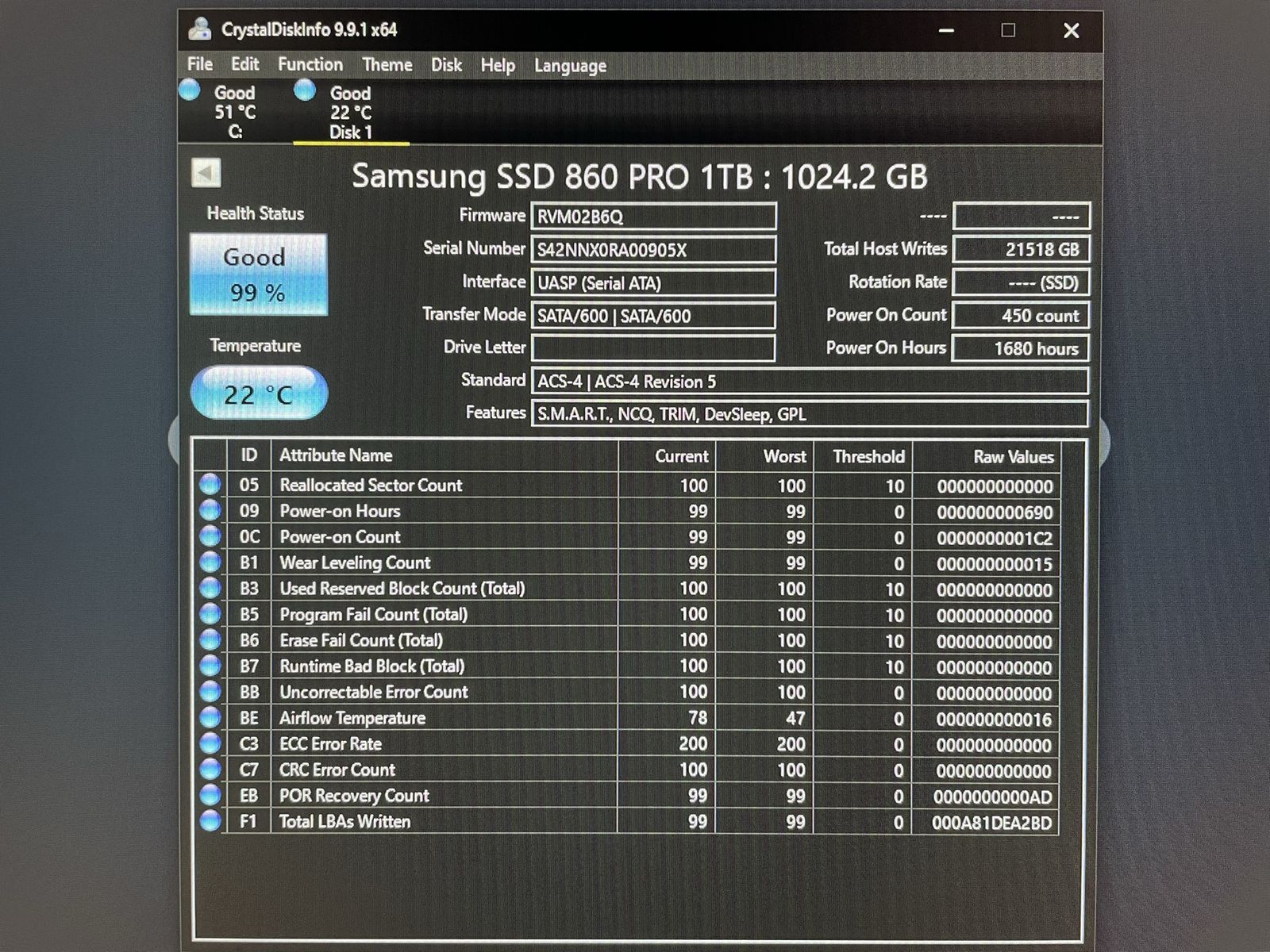Viewport: 1270px width, 952px height.
Task: Click the unlabeled dashes field above Total Host Writes
Action: point(1022,216)
